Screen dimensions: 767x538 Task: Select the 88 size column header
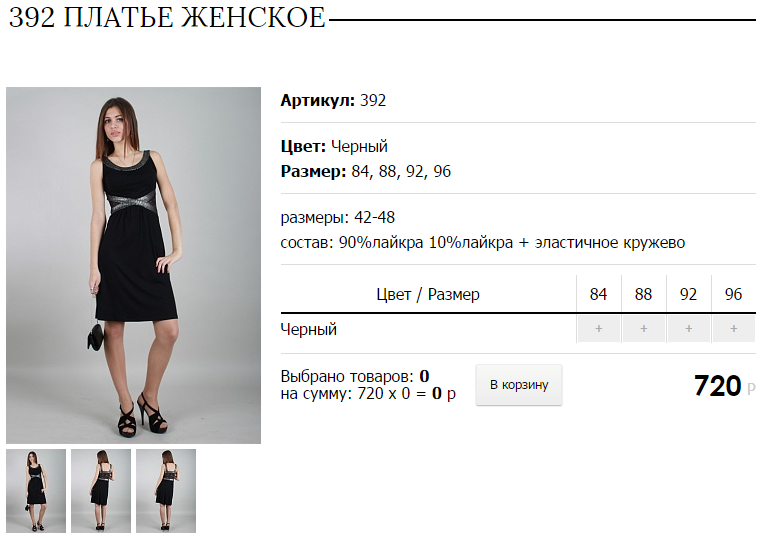[643, 294]
